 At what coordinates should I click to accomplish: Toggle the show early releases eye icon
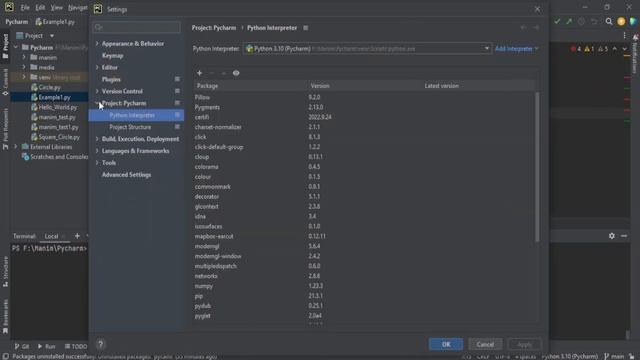236,73
